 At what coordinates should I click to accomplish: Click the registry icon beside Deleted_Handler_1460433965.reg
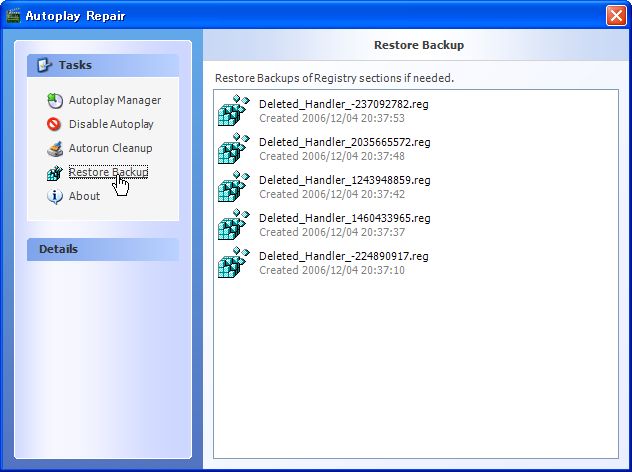point(234,225)
